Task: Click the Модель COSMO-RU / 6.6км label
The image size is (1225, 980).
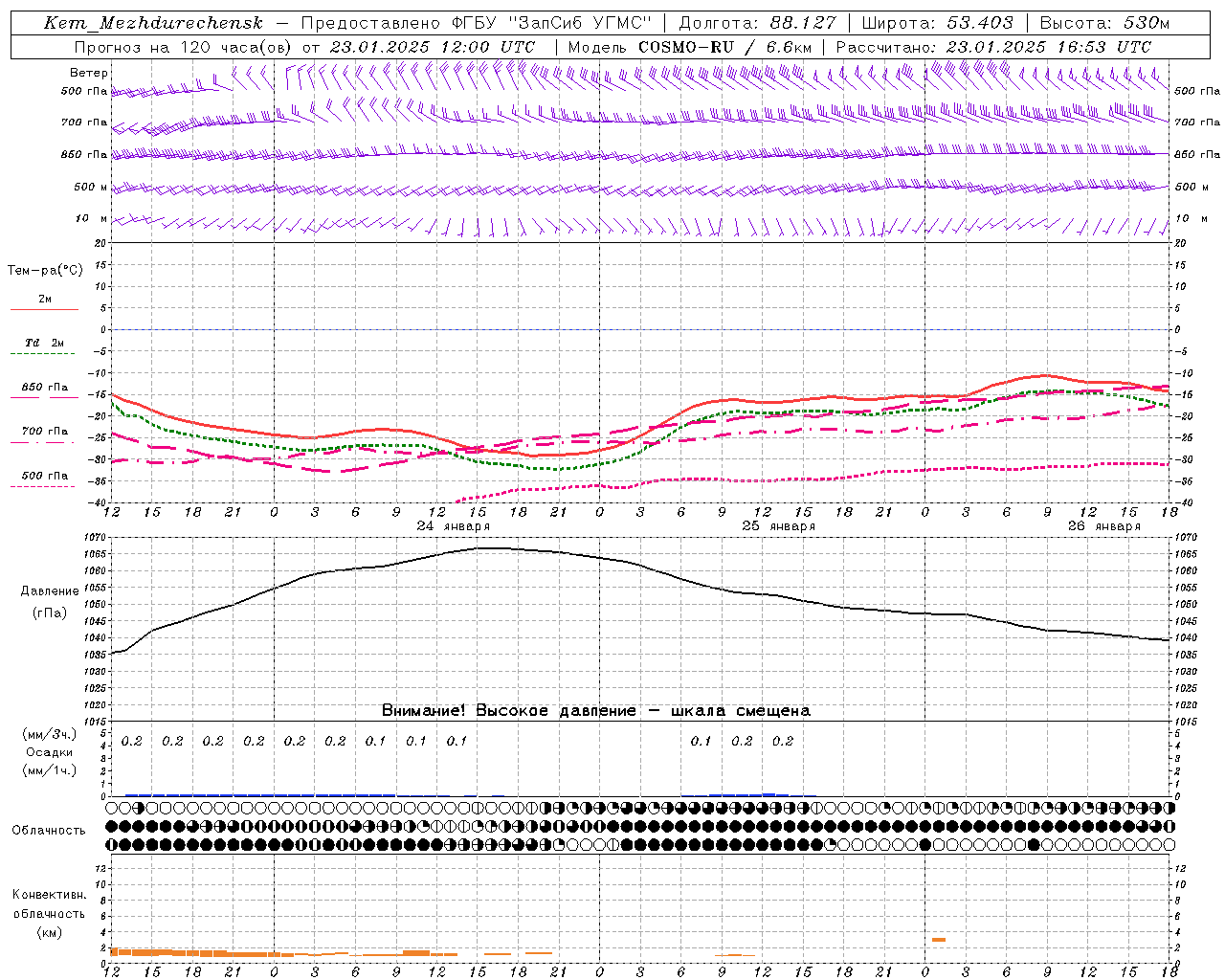Action: point(689,46)
